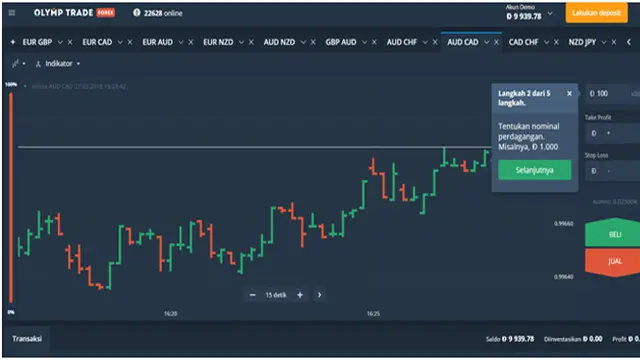
Task: Click the BELI buy button
Action: 613,233
